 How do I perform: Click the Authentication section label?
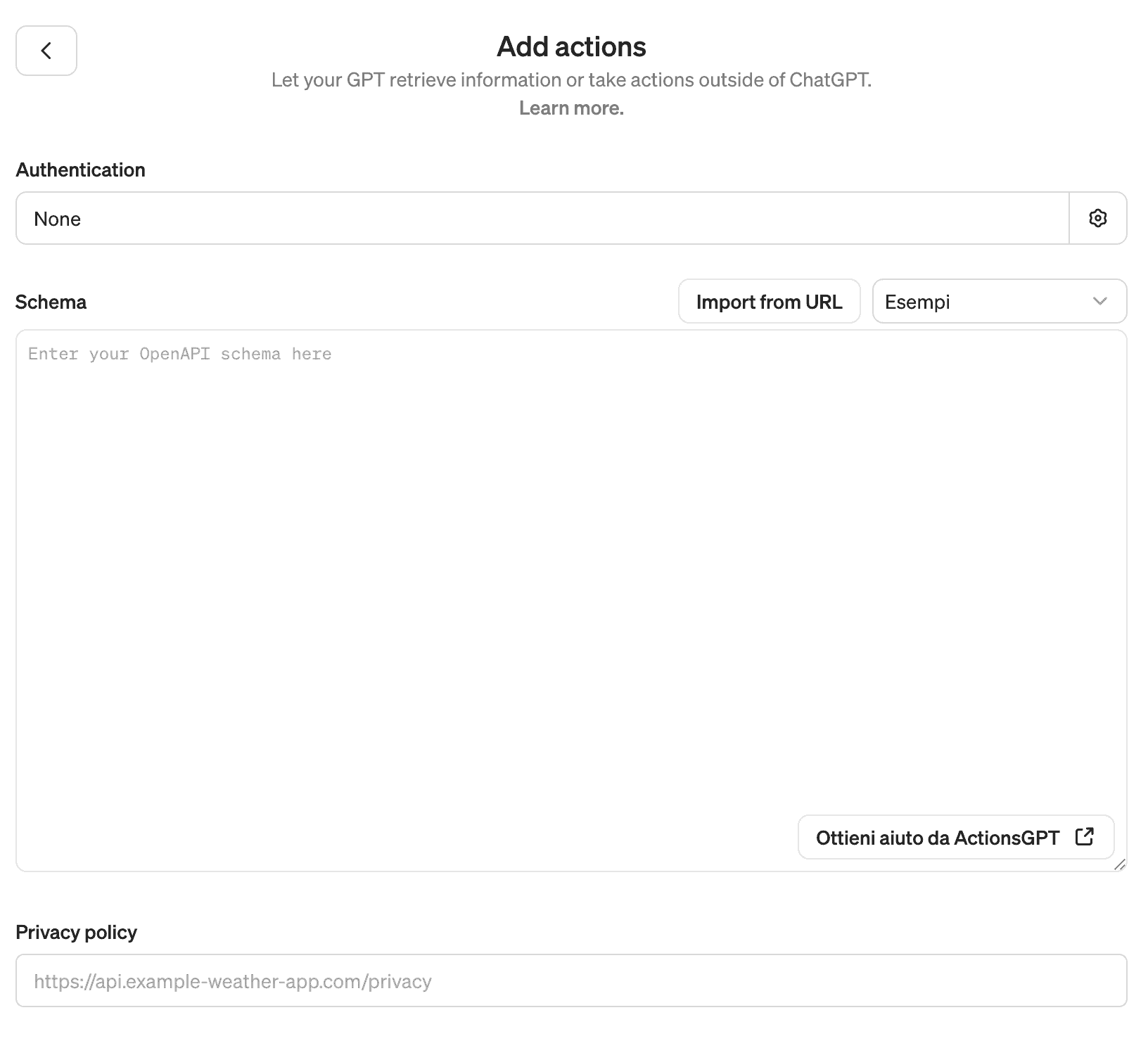(81, 170)
